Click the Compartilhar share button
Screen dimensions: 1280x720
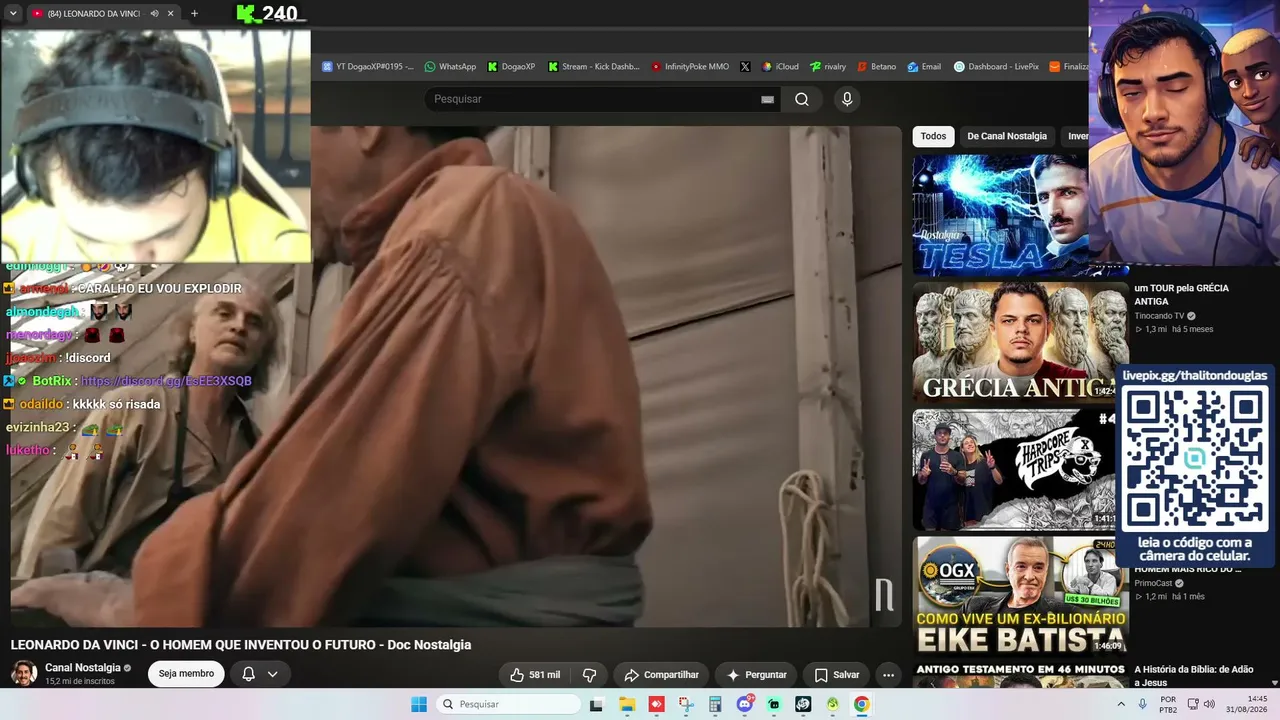(661, 675)
